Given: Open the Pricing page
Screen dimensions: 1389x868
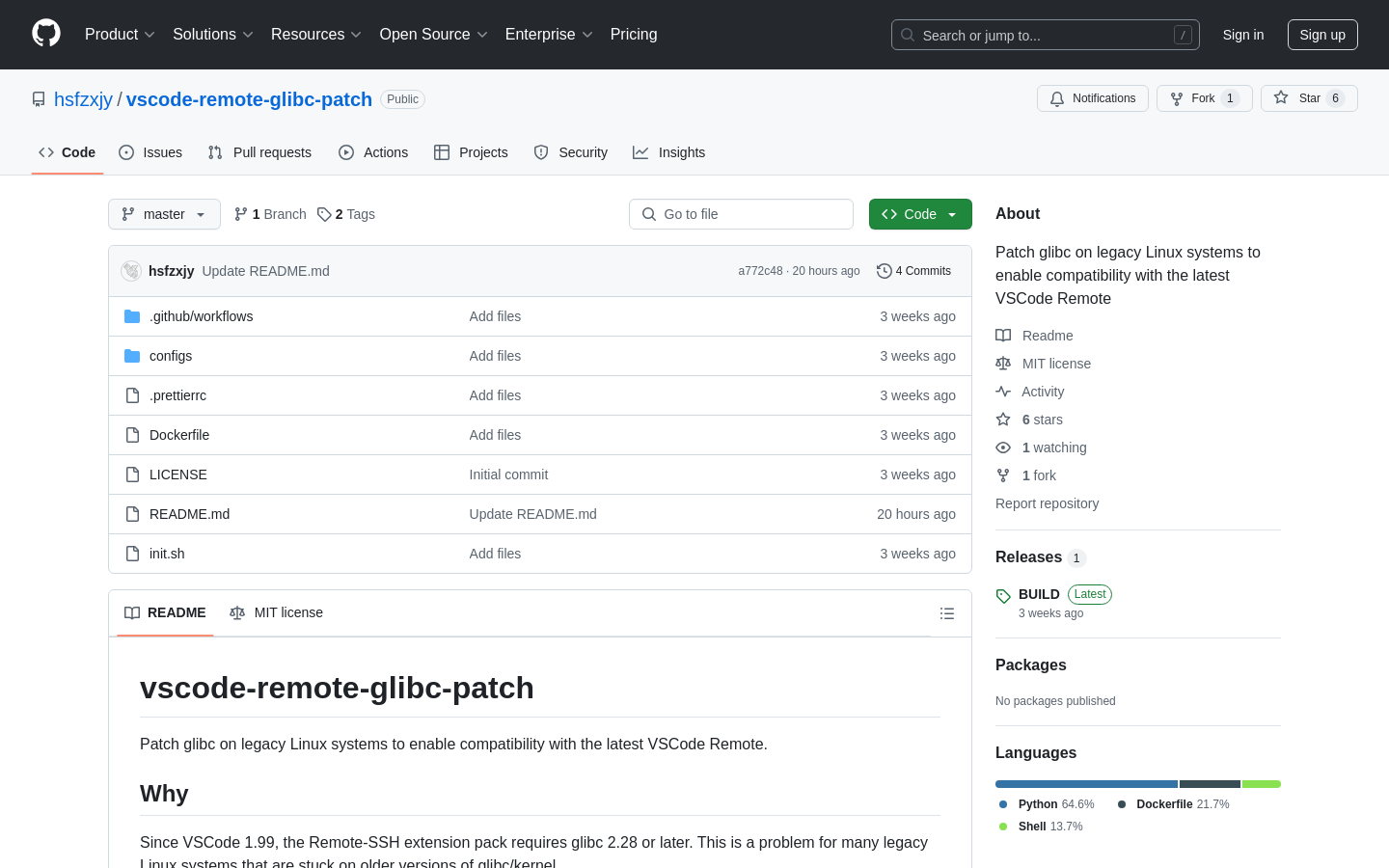Looking at the screenshot, I should [x=634, y=35].
